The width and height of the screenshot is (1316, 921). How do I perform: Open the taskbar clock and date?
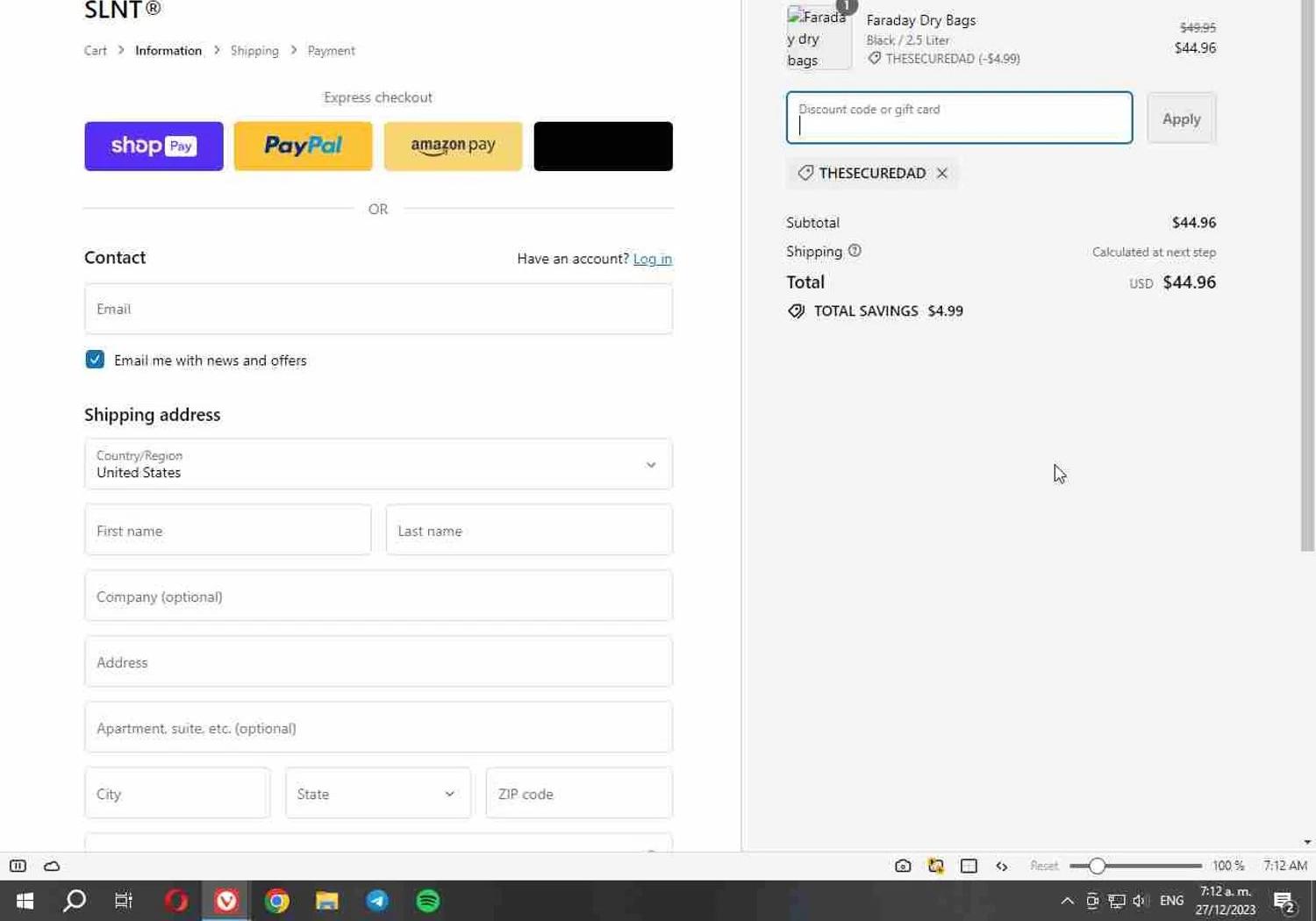tap(1226, 901)
